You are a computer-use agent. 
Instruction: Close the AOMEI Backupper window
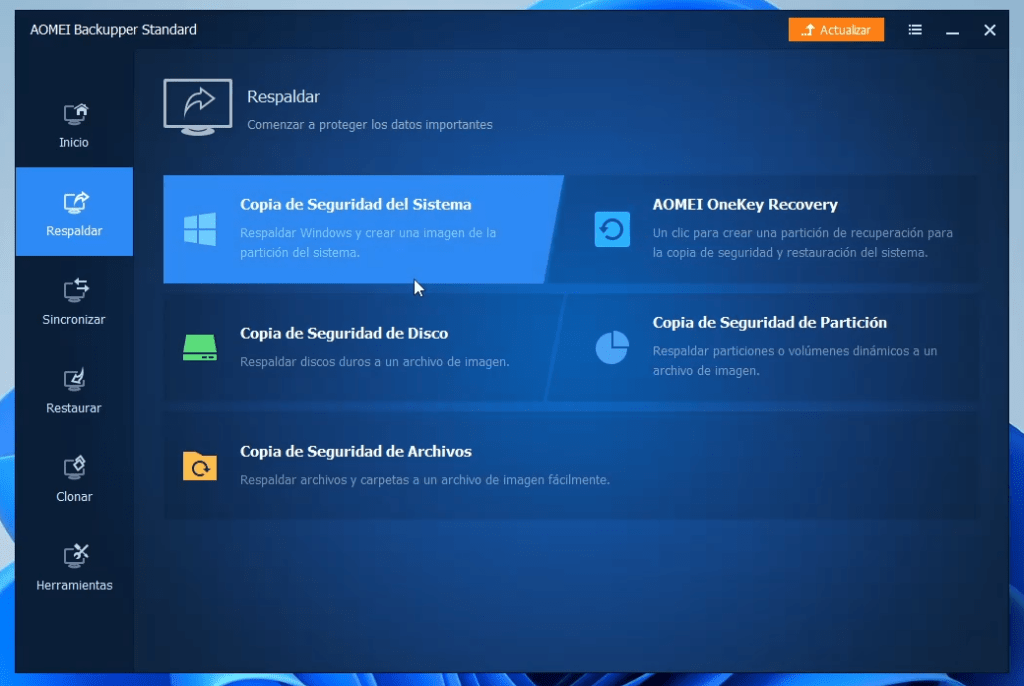(x=989, y=30)
